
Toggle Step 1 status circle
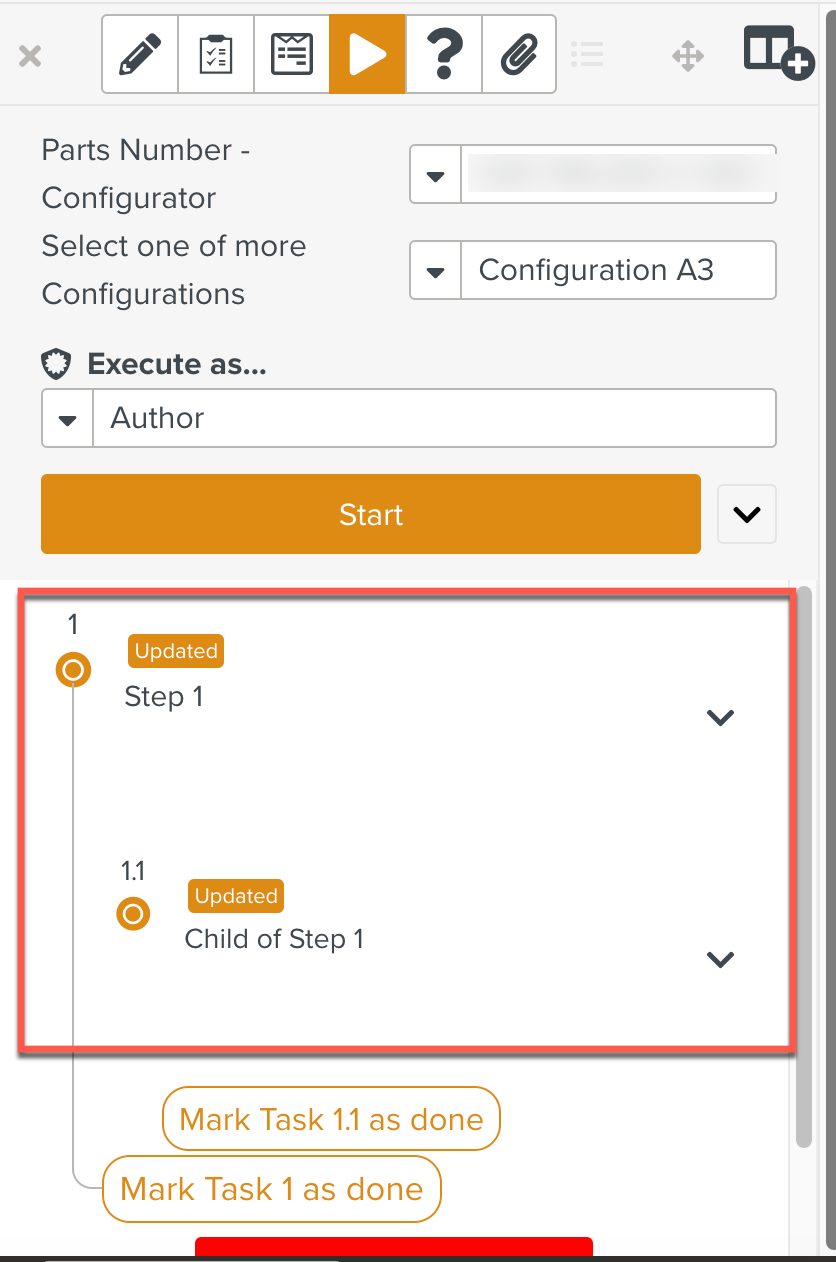coord(73,670)
